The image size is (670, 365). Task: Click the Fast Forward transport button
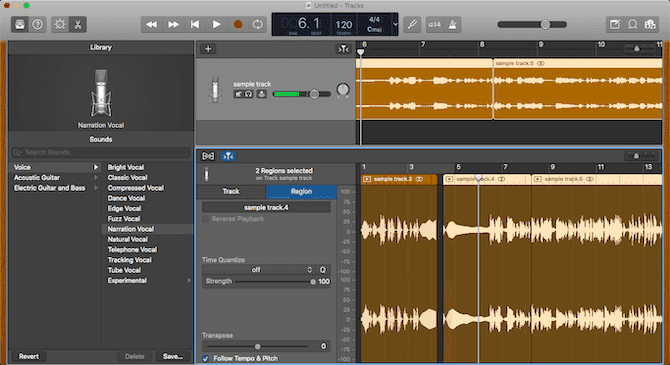[x=173, y=24]
